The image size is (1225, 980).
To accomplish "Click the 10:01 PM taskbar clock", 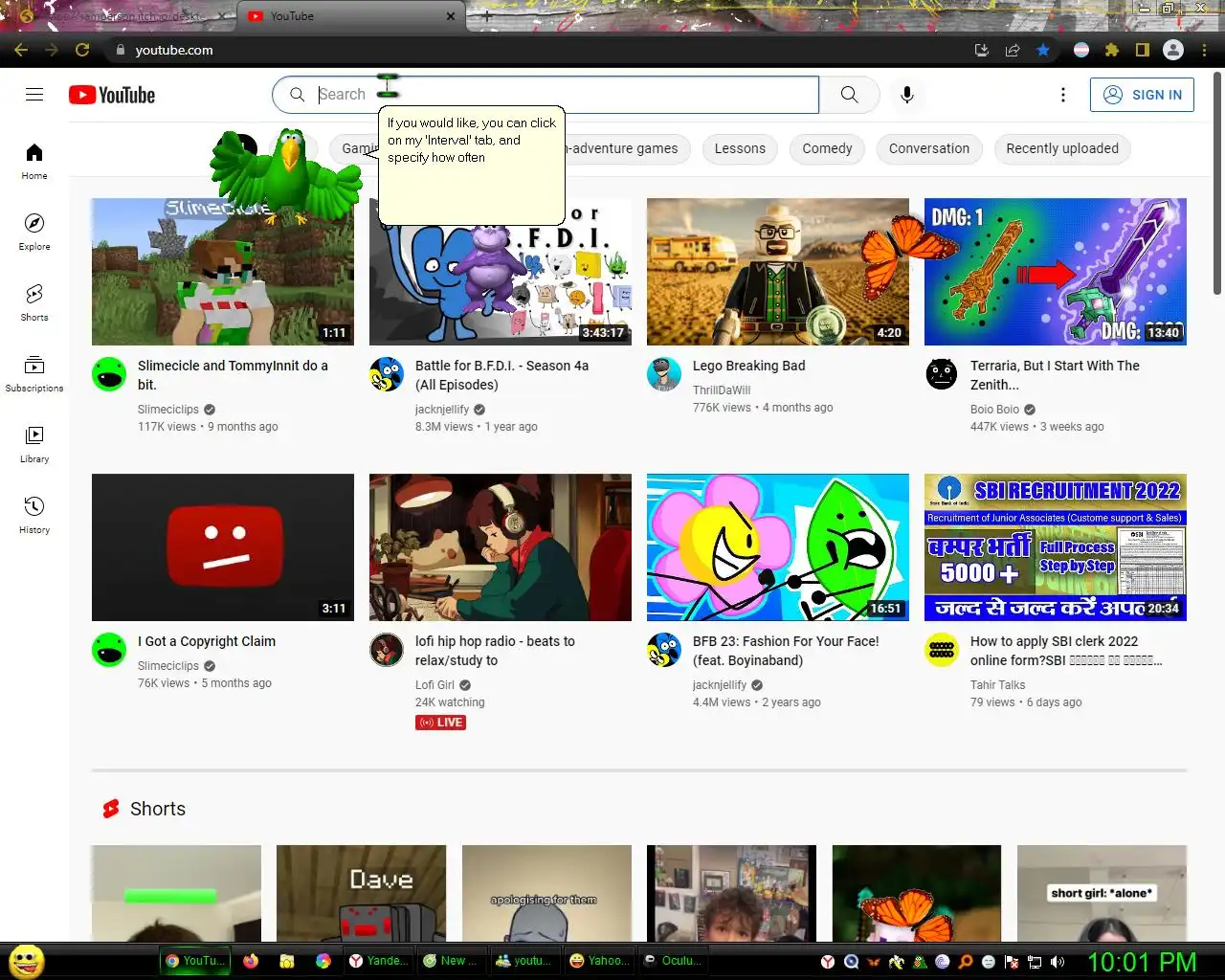I will click(1142, 962).
